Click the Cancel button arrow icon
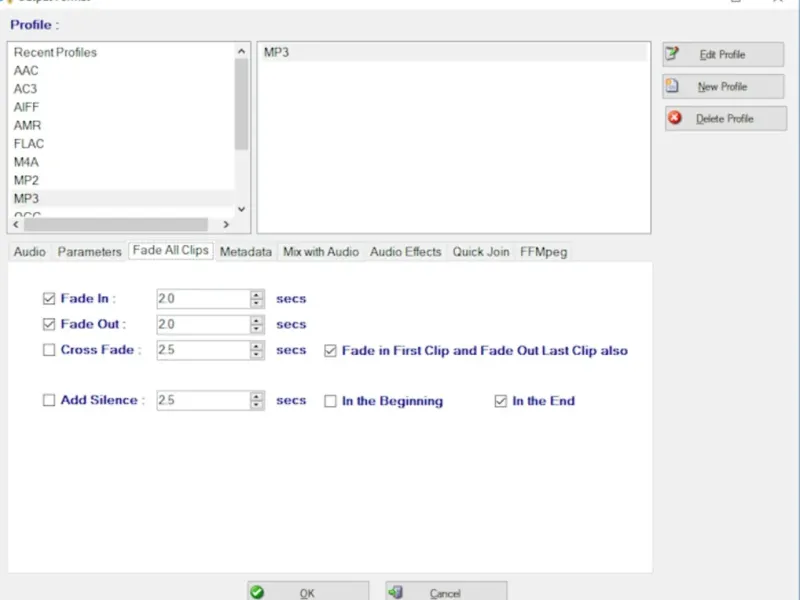Viewport: 800px width, 600px height. tap(395, 592)
